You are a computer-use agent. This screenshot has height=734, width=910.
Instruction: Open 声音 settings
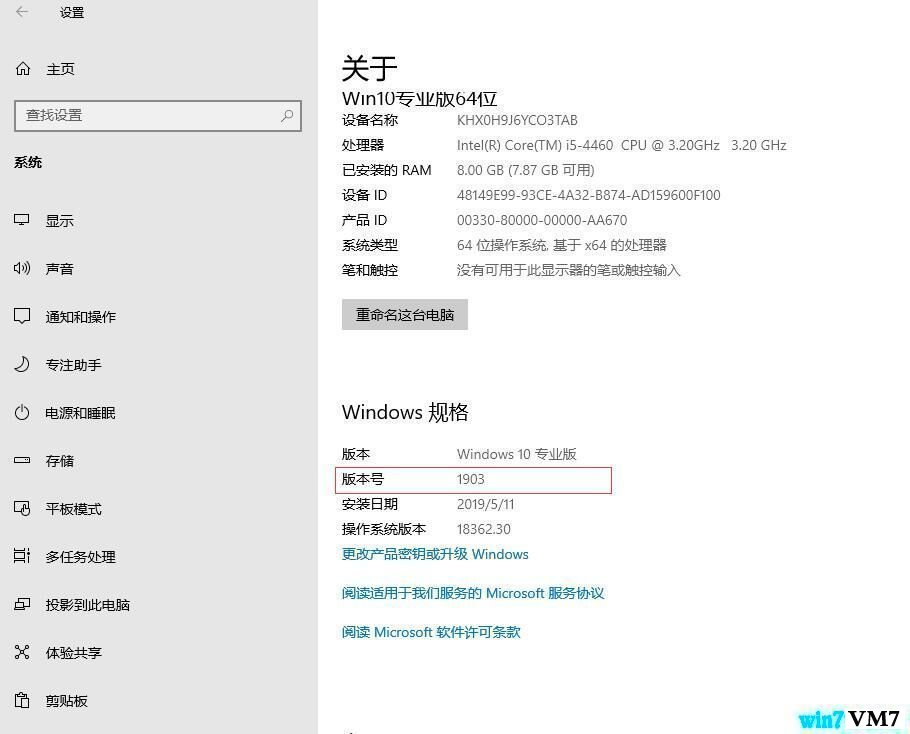(x=60, y=269)
